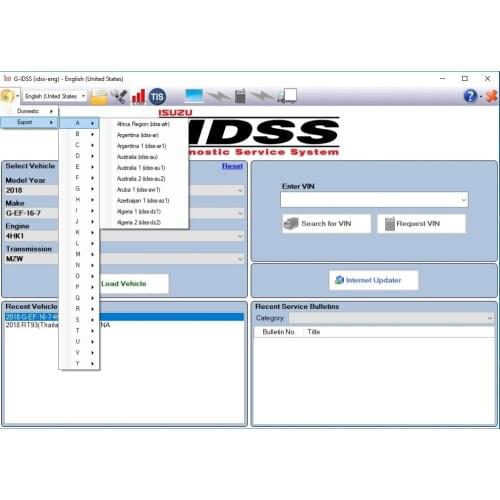Open the letter G submenu
Screen dimensions: 500x500
79,189
